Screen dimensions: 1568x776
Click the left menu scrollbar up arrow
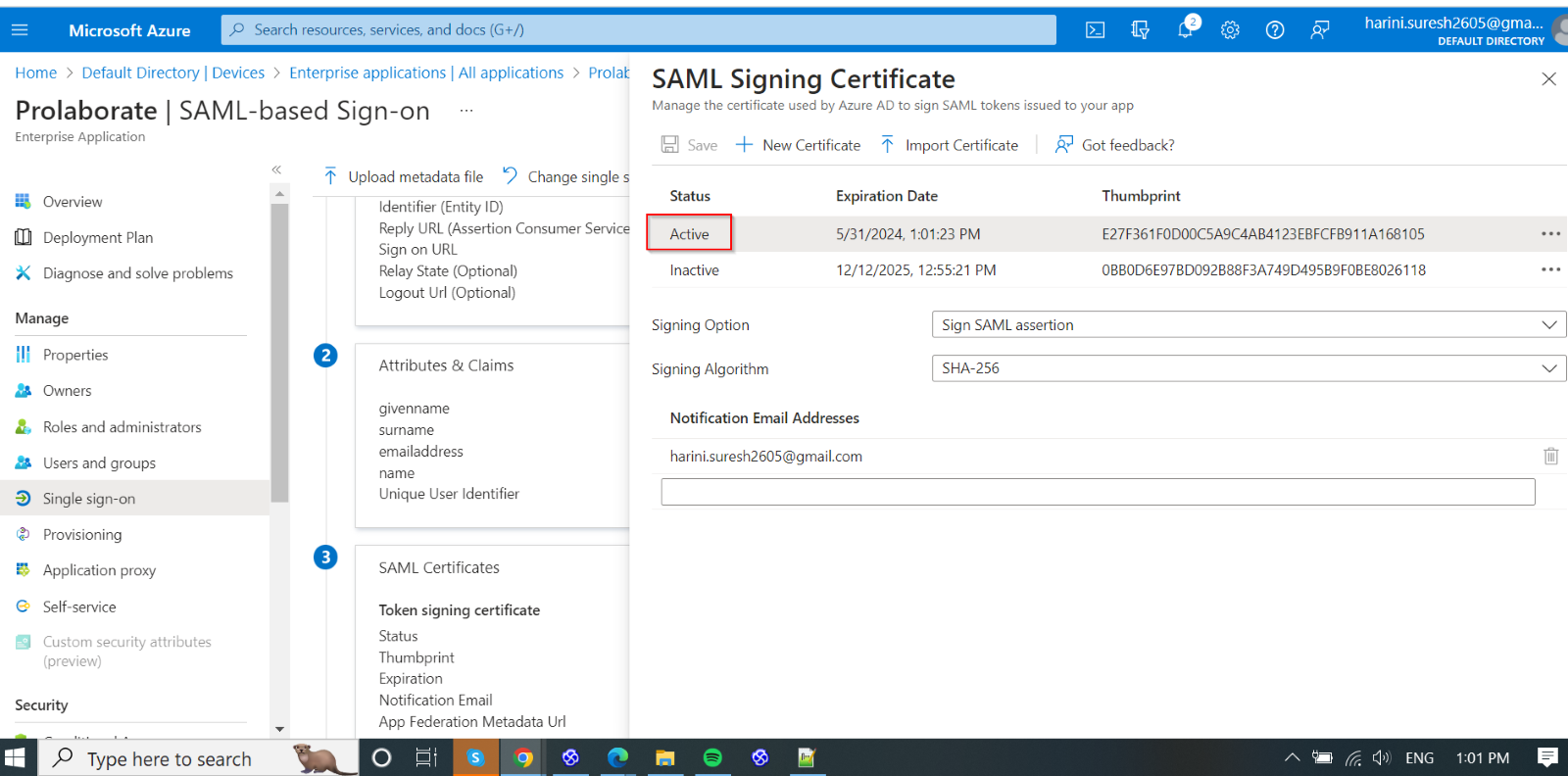[279, 193]
